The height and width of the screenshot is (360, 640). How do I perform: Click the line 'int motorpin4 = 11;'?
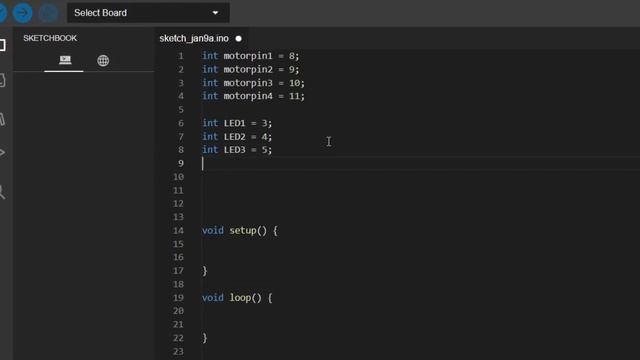tap(253, 96)
